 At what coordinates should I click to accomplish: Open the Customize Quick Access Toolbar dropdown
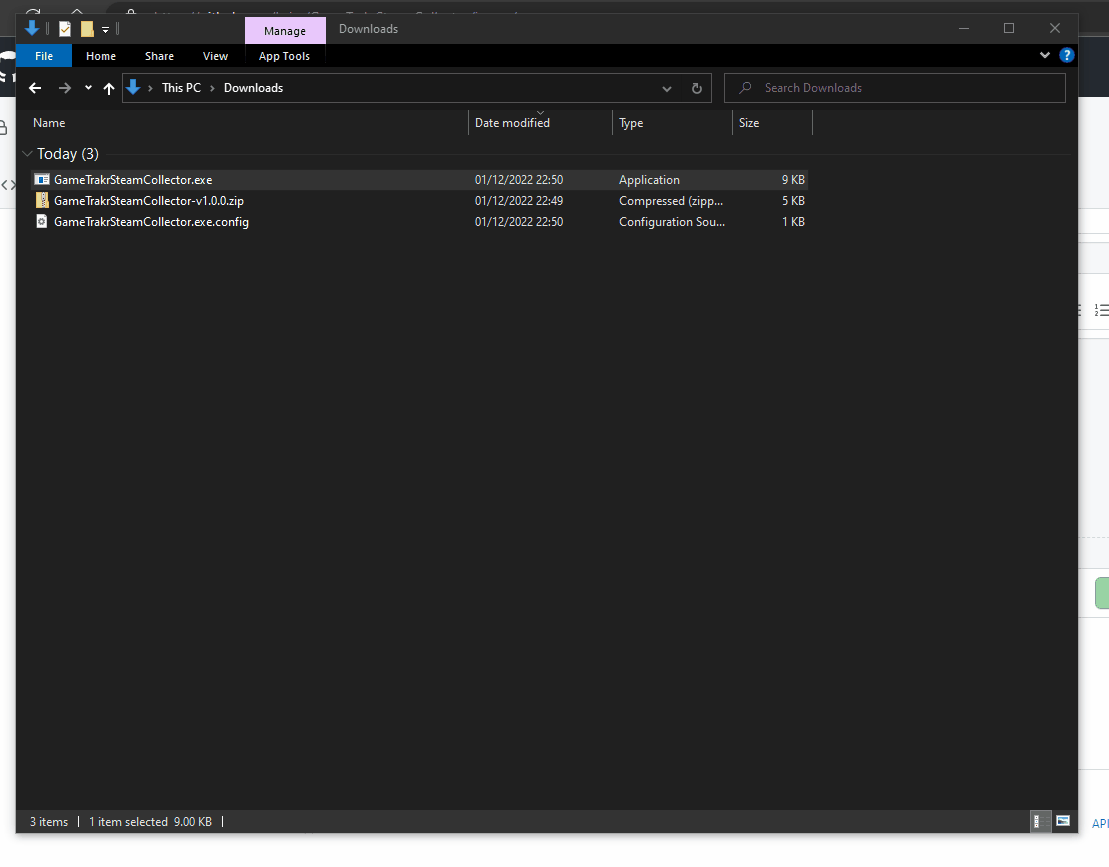[x=105, y=30]
